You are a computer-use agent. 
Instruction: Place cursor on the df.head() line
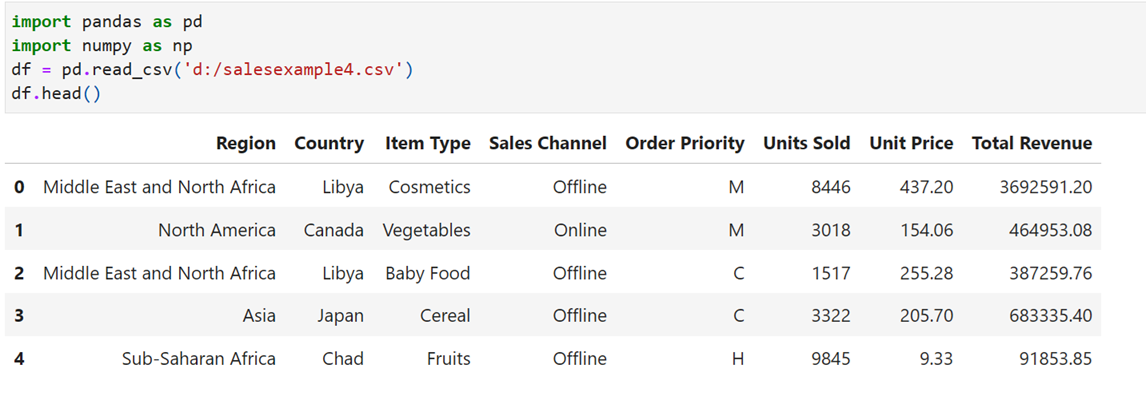56,94
